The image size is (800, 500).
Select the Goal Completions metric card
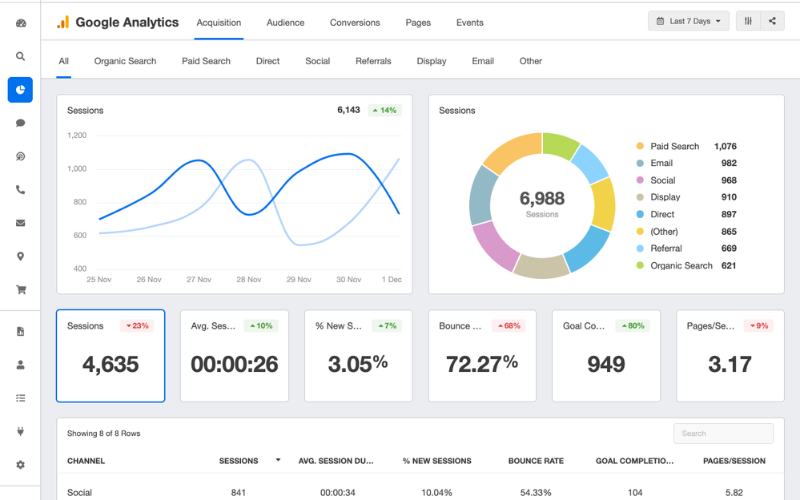coord(606,356)
